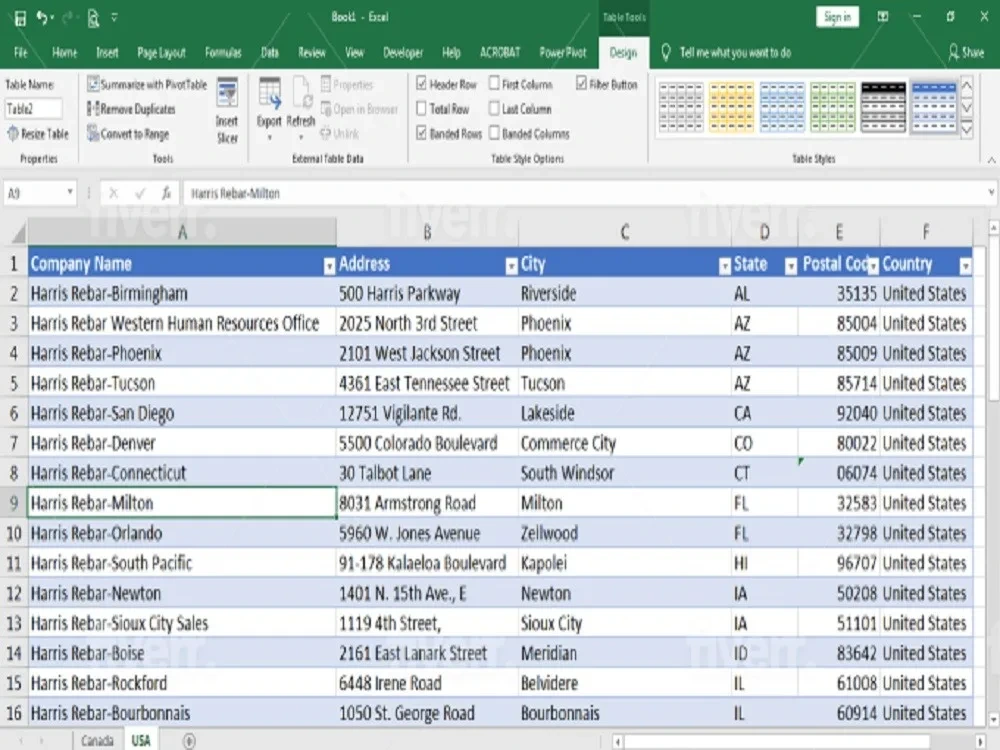Select column A header

click(x=182, y=232)
